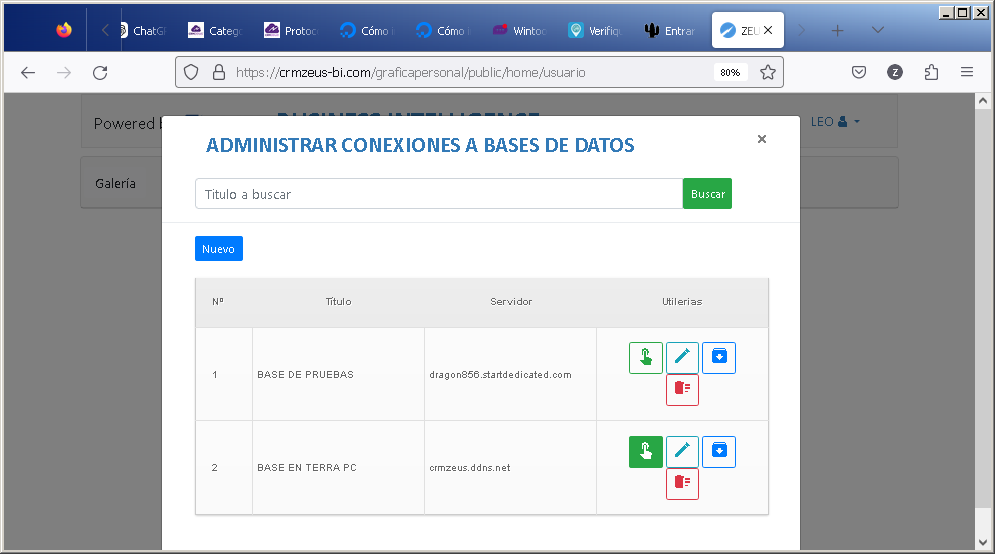The height and width of the screenshot is (554, 995).
Task: Delete BASE DE PRUEBAS using the red icon
Action: pos(682,390)
